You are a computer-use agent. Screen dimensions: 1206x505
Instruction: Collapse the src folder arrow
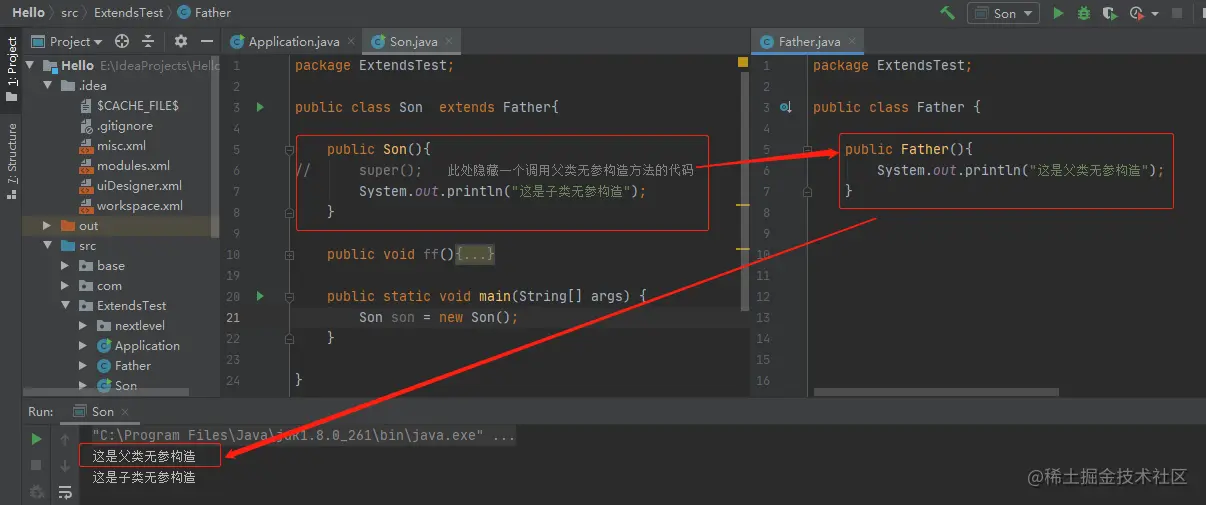coord(47,246)
